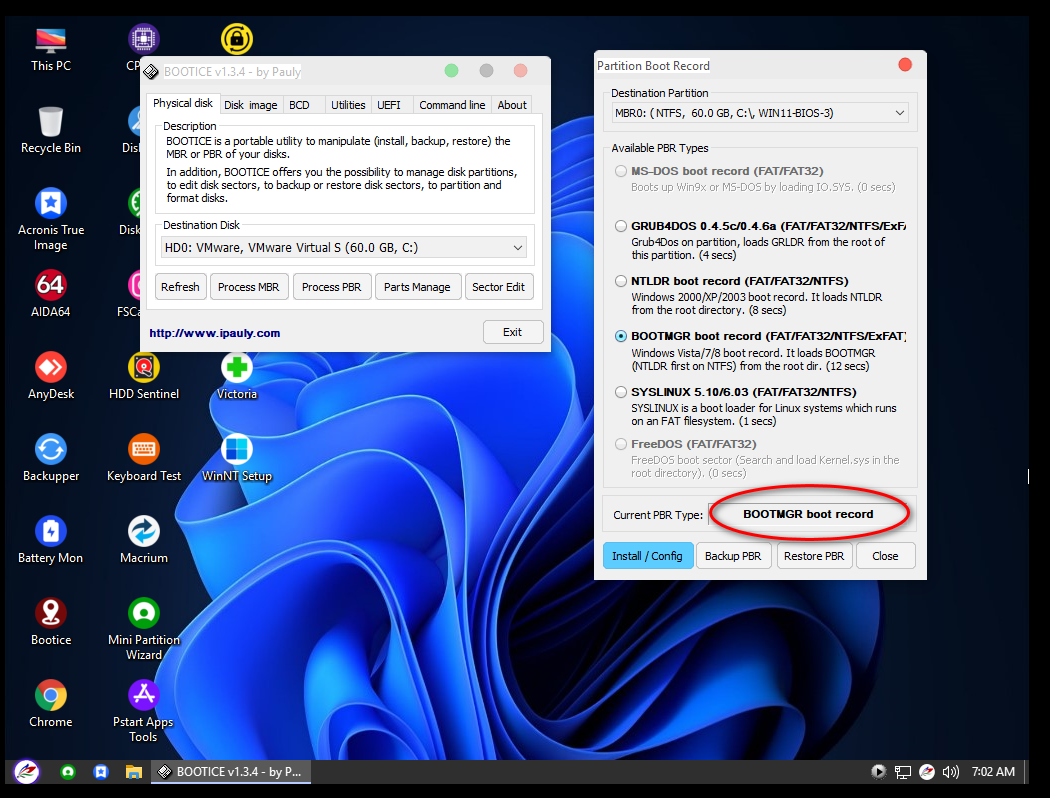Open green partition wizard taskbar icon
This screenshot has height=798, width=1050.
(x=68, y=772)
